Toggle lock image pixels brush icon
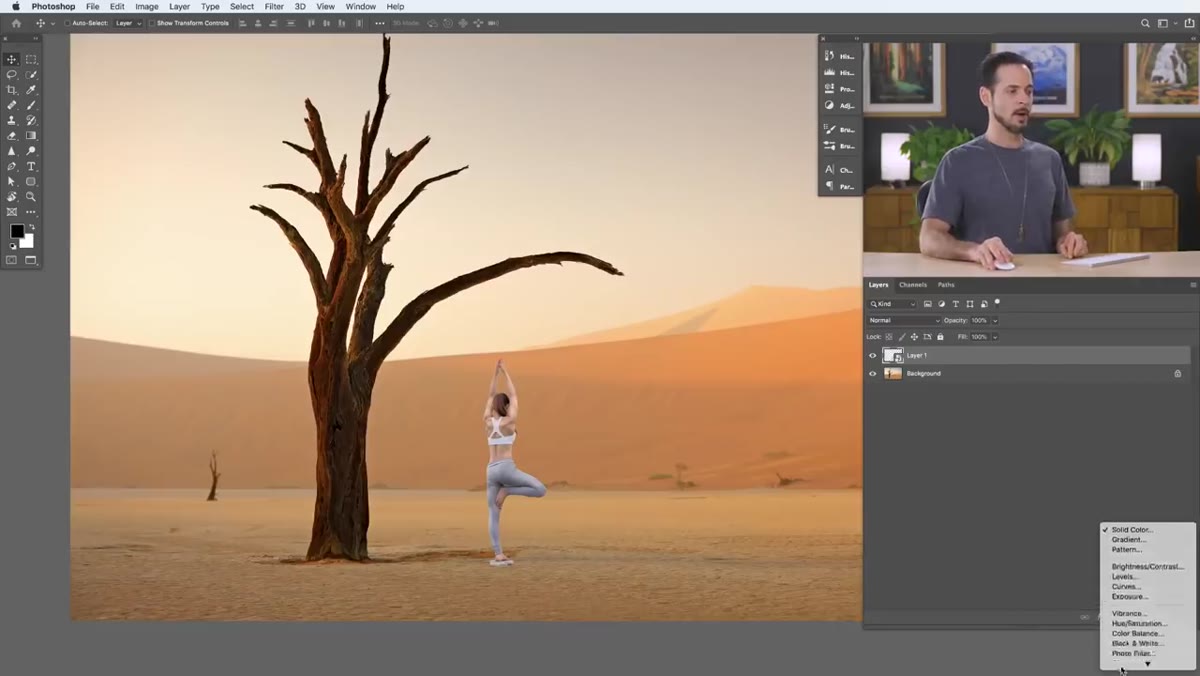Screen dimensions: 1200x676 [902, 337]
